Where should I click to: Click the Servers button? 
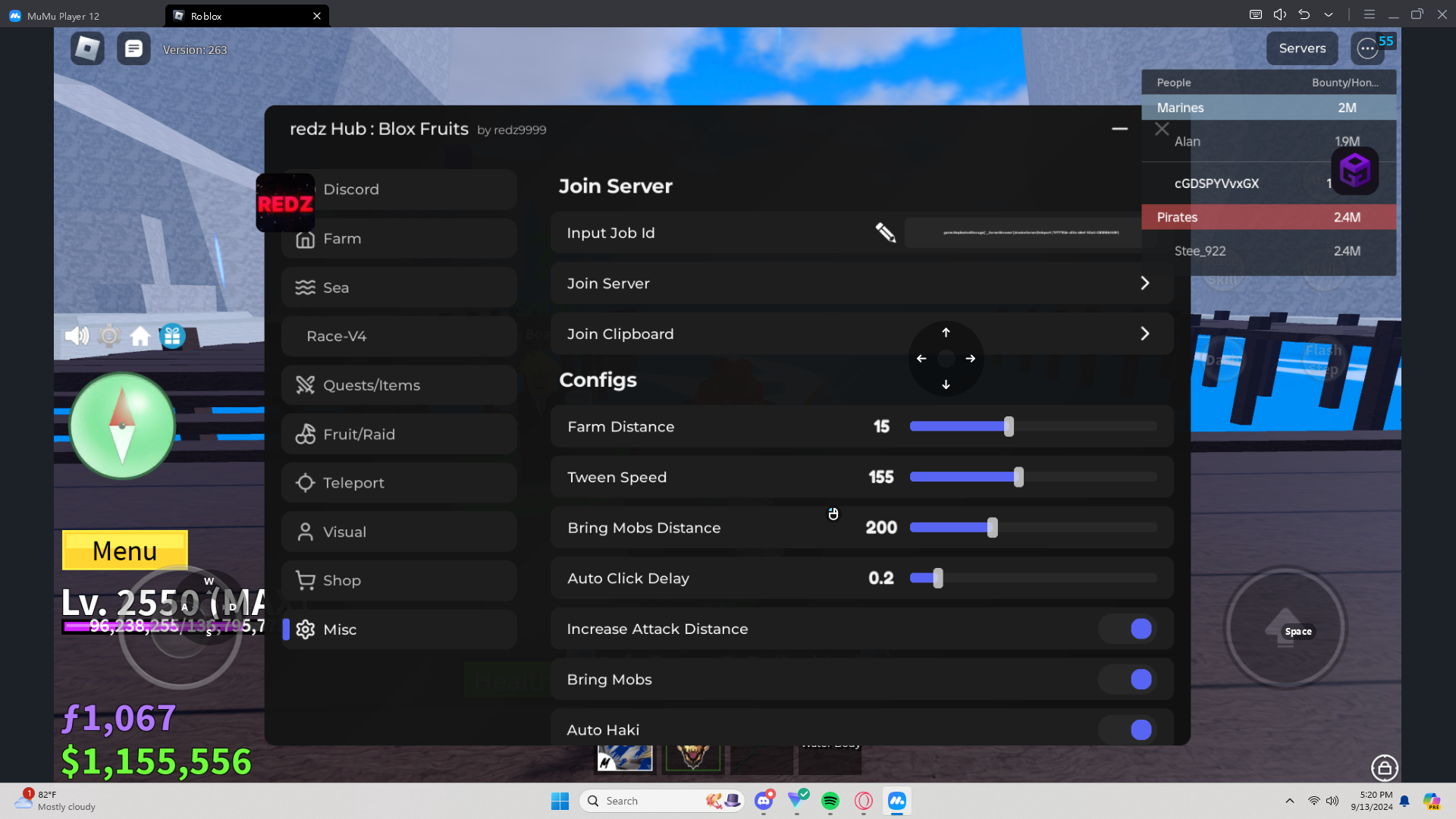(1302, 49)
